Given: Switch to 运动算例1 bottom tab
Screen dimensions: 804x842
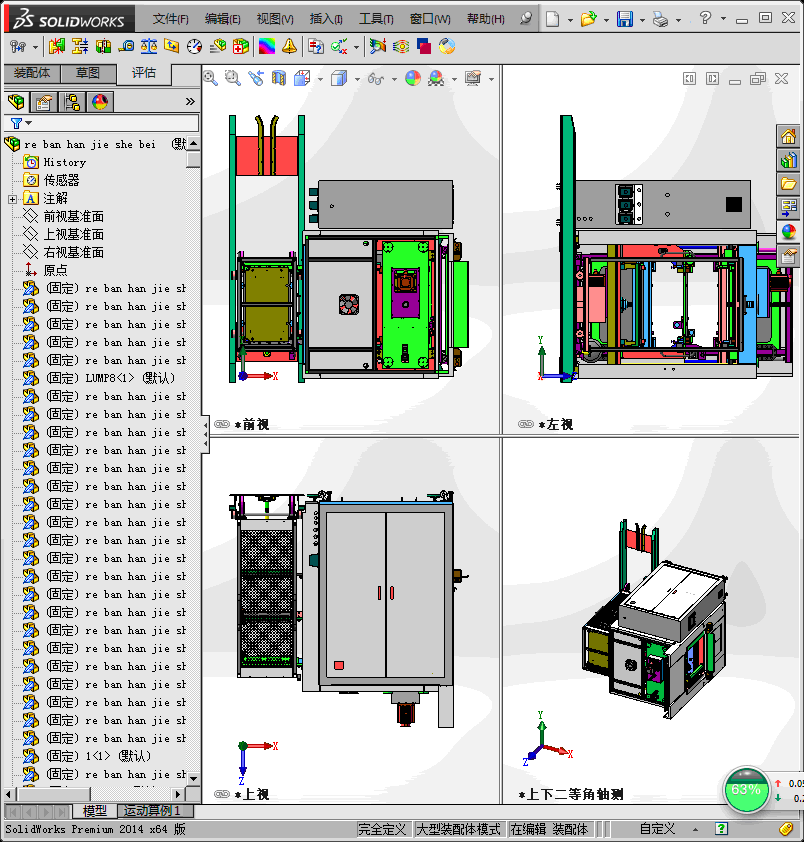Looking at the screenshot, I should (152, 810).
